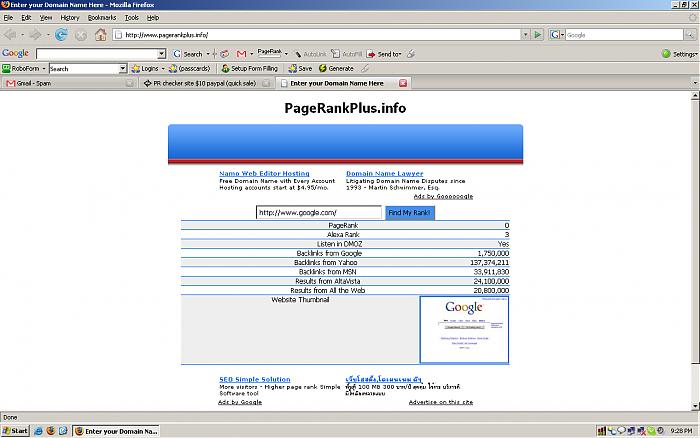Click the Gmail icon in Google toolbar
The width and height of the screenshot is (700, 438).
pos(242,53)
